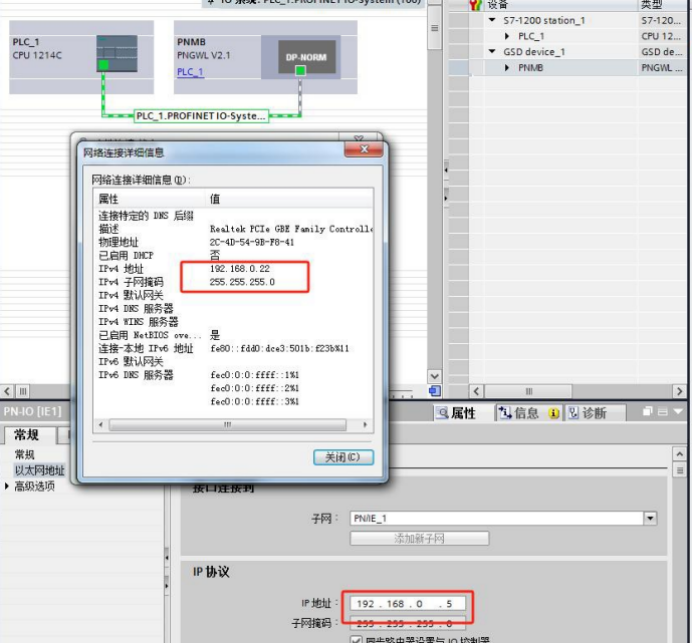Select the IPv4 地址 192.168.0.22 row
The width and height of the screenshot is (692, 644).
tap(233, 269)
